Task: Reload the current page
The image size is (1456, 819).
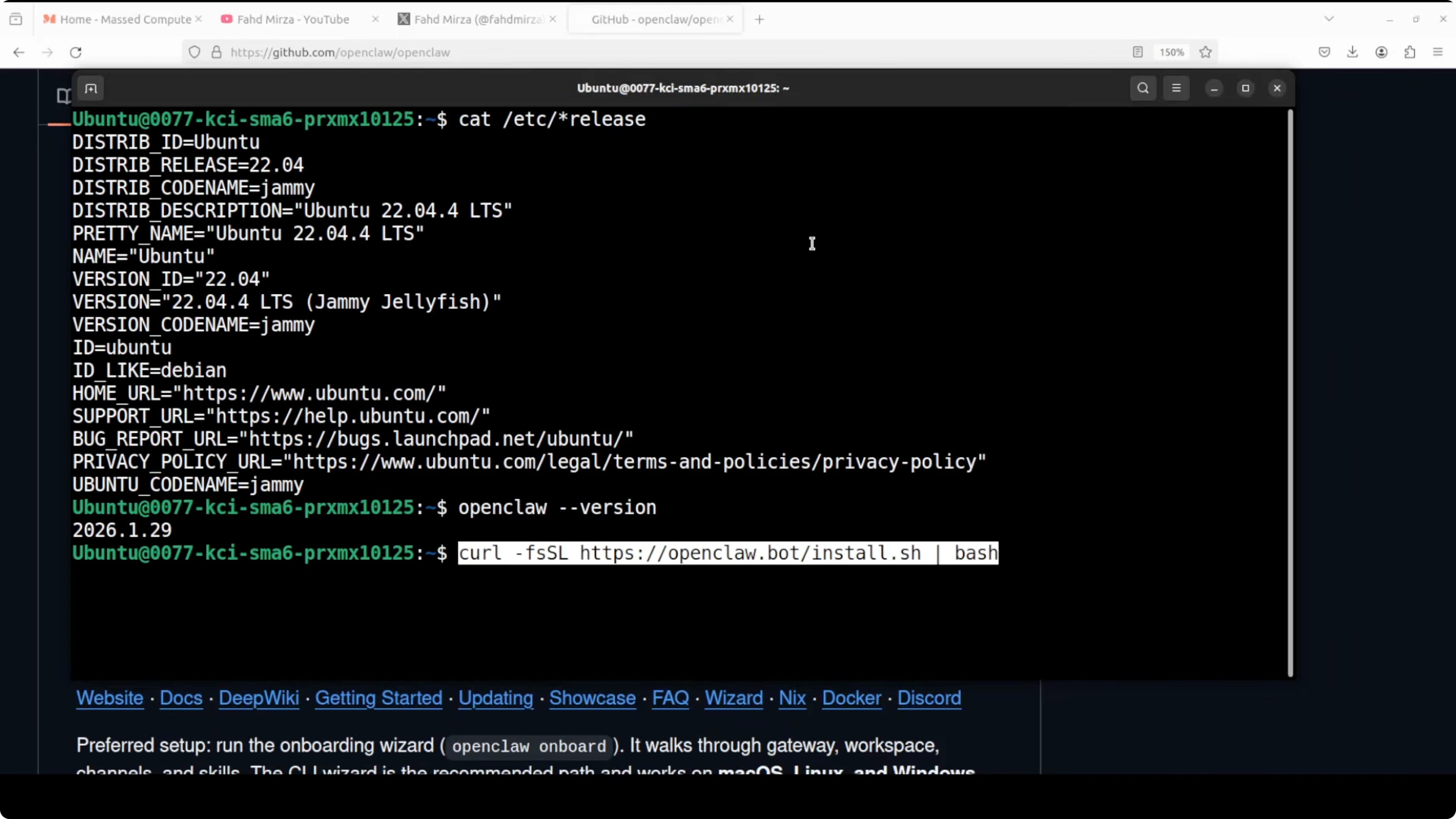Action: (x=76, y=52)
